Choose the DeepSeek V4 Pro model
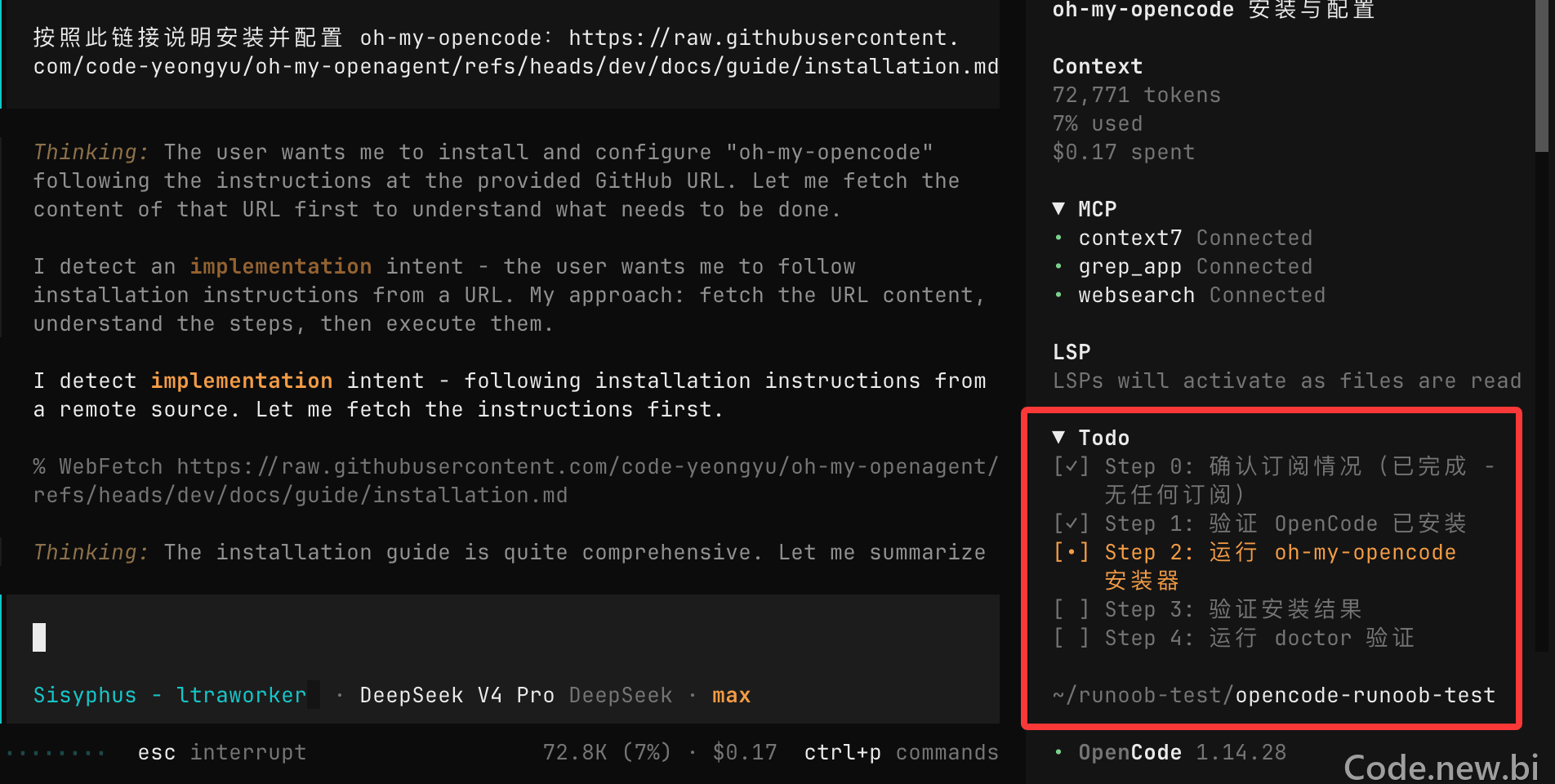 [457, 695]
